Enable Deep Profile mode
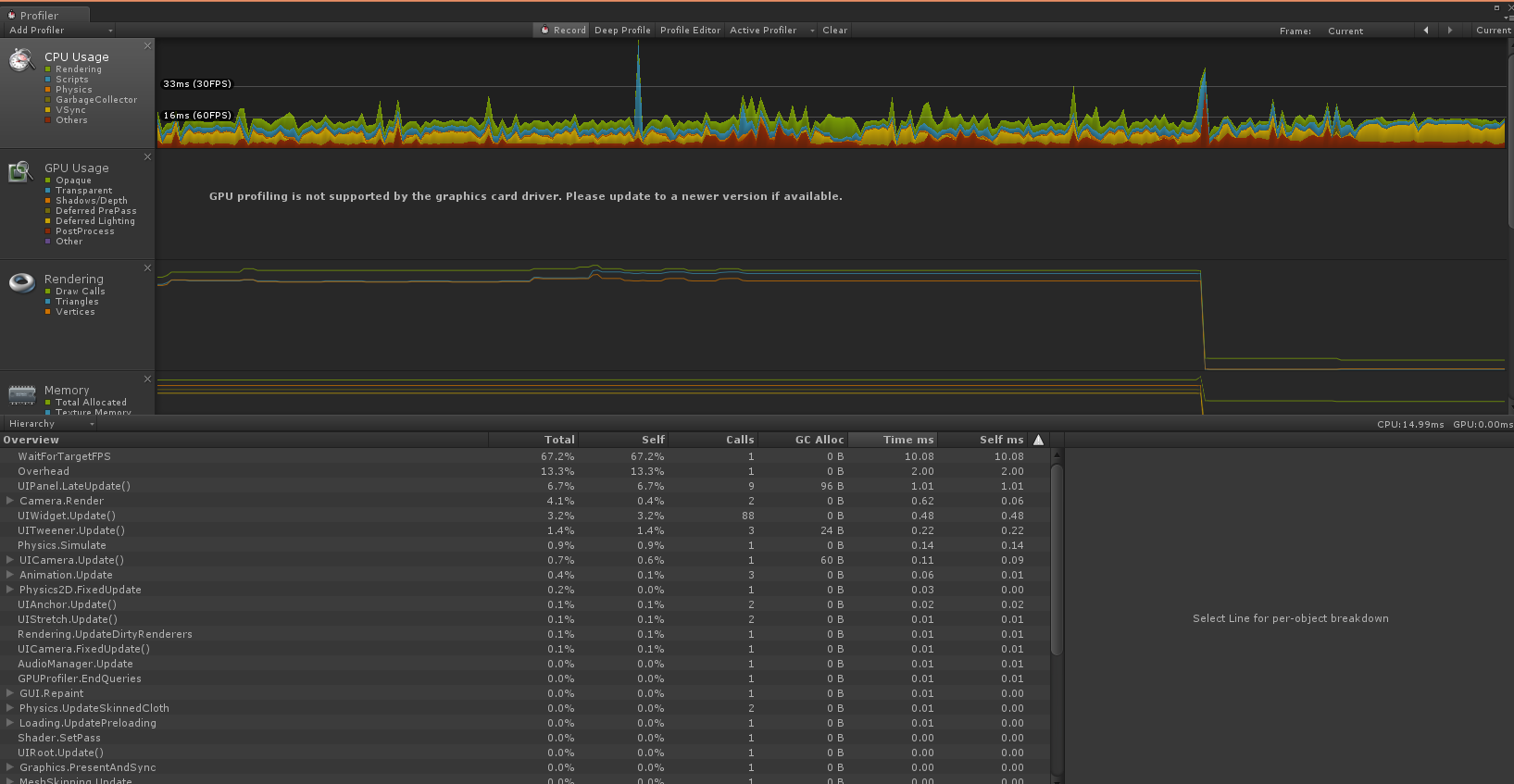This screenshot has height=784, width=1514. tap(622, 31)
